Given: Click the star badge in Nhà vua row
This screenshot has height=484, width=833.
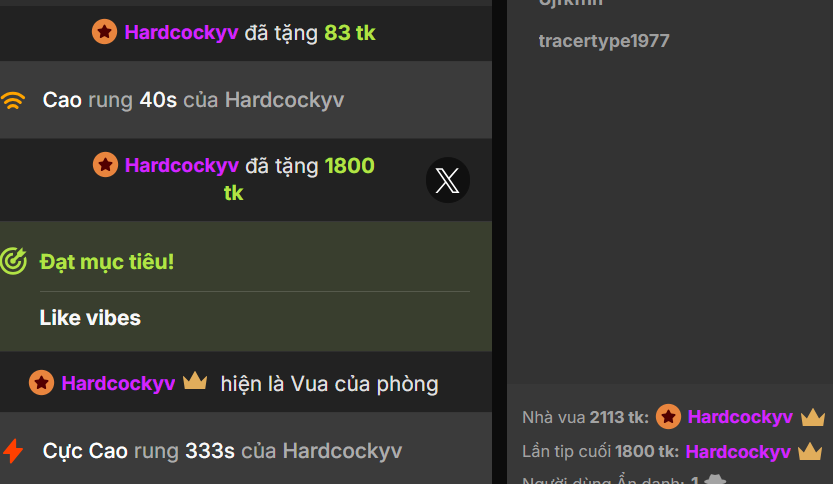Looking at the screenshot, I should [x=668, y=417].
